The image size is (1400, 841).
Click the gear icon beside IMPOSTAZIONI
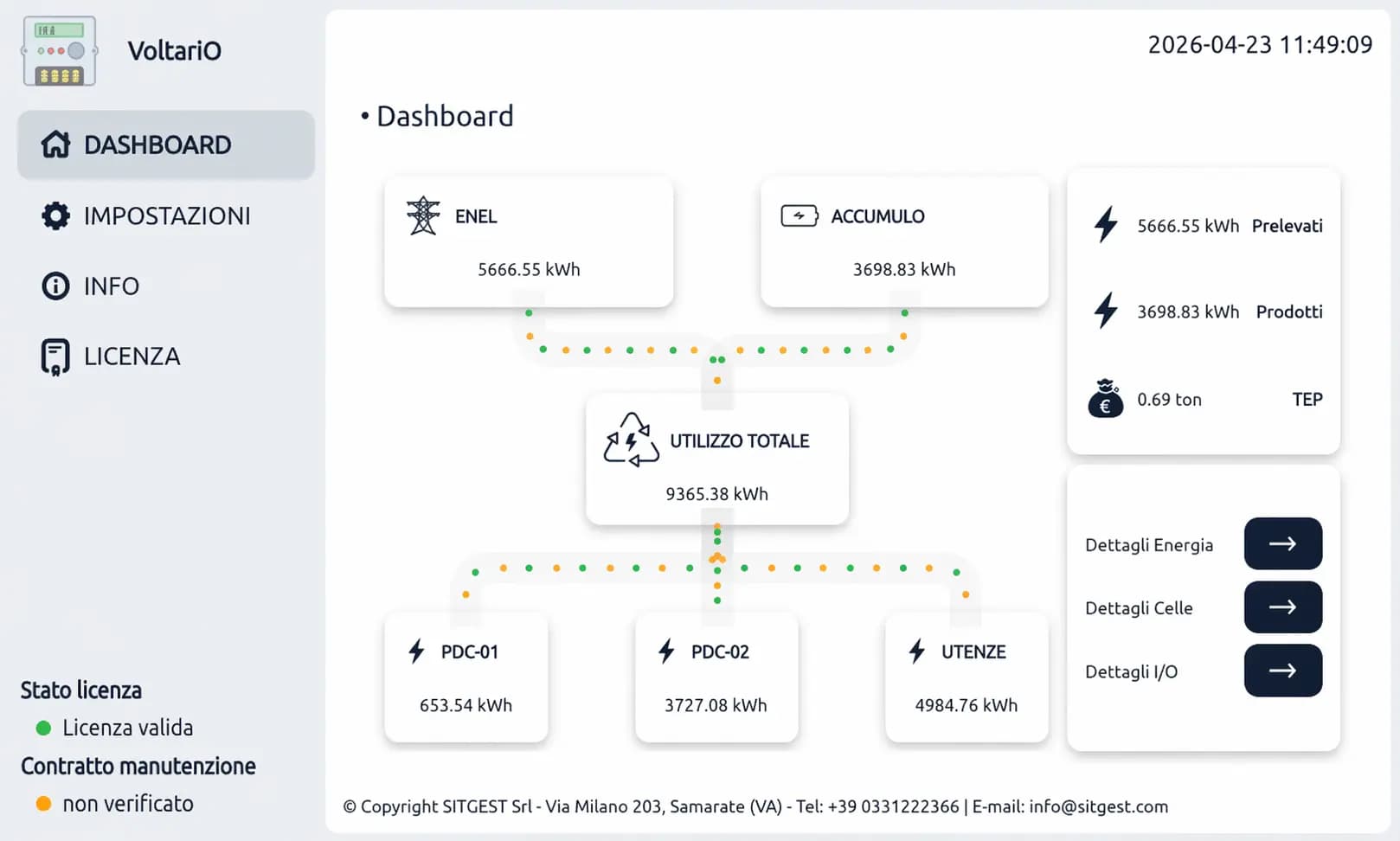(x=55, y=215)
